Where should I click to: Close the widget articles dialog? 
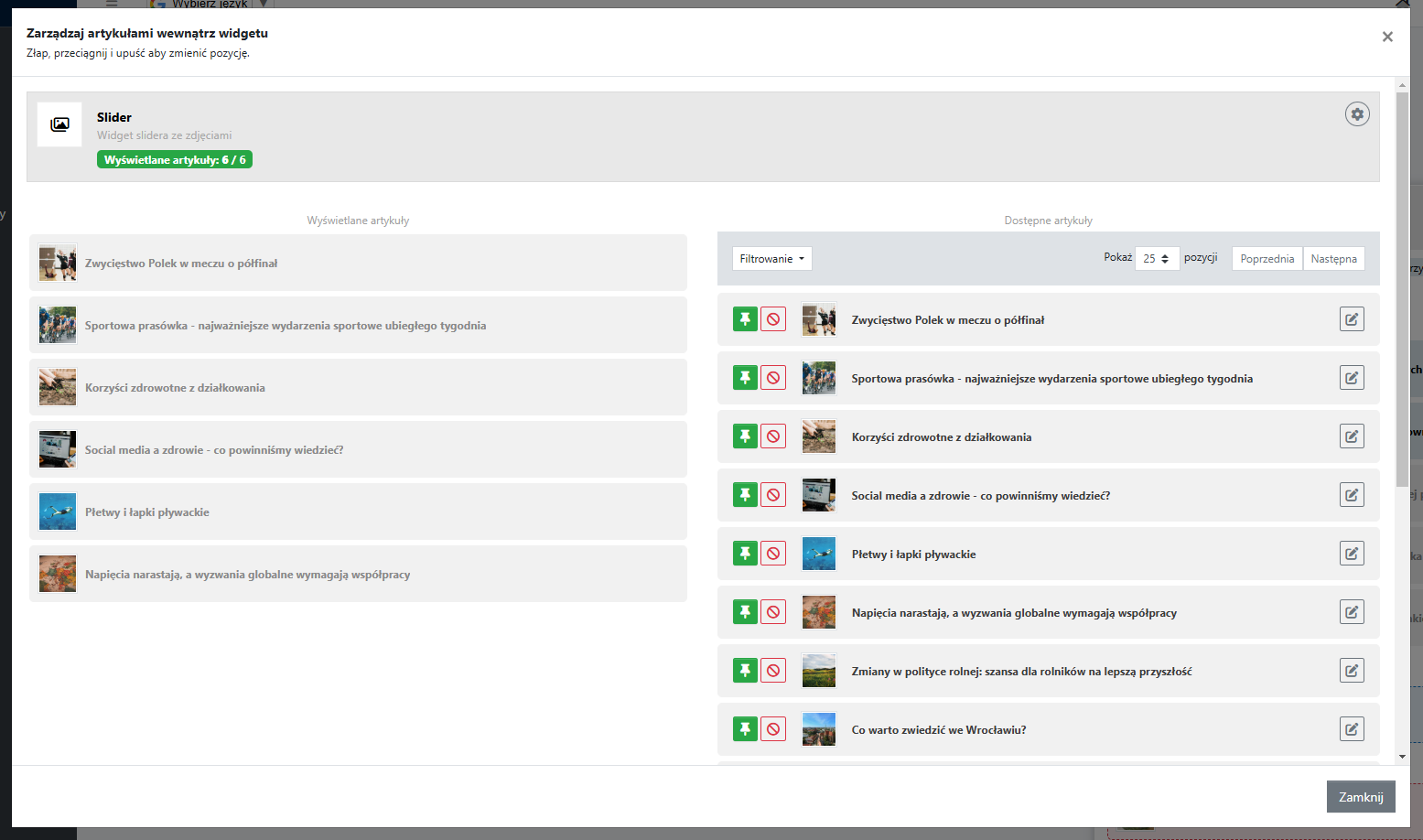pyautogui.click(x=1387, y=37)
